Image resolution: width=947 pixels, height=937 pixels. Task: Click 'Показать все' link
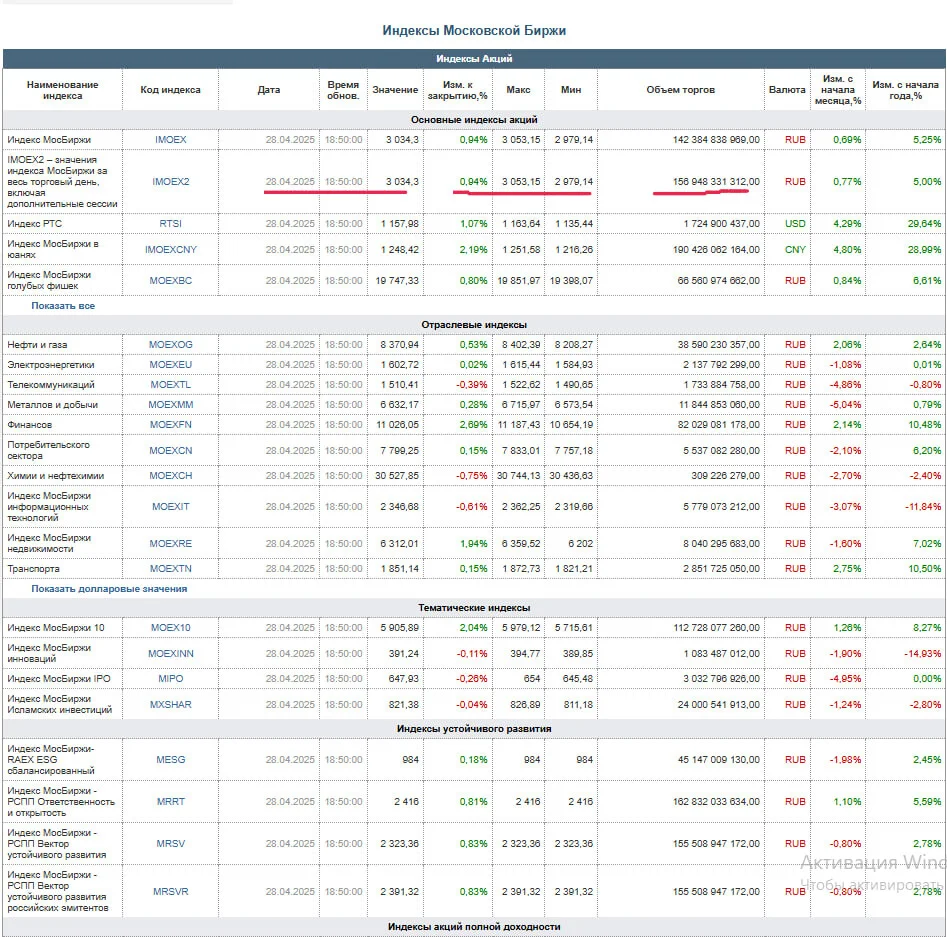coord(63,306)
